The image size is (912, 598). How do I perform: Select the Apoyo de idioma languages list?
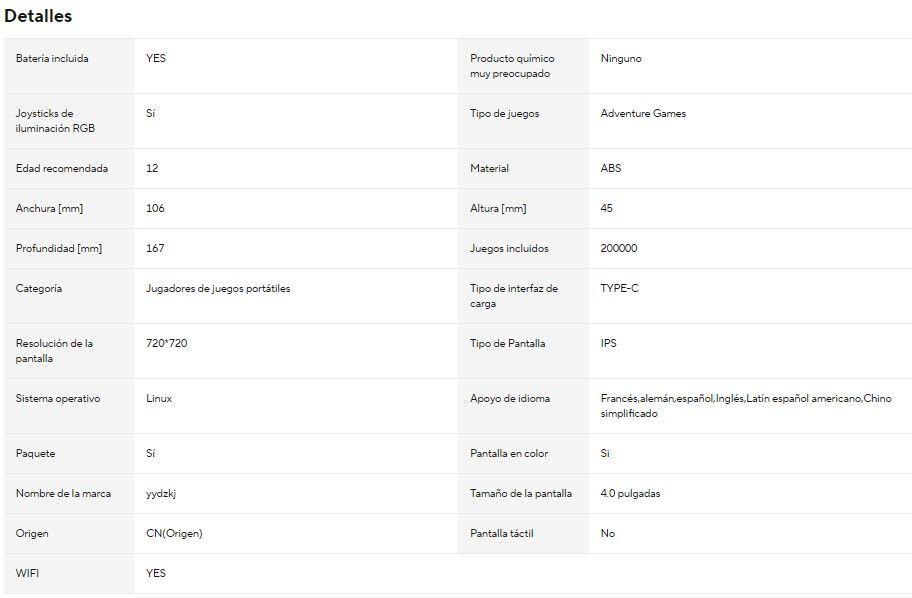745,406
